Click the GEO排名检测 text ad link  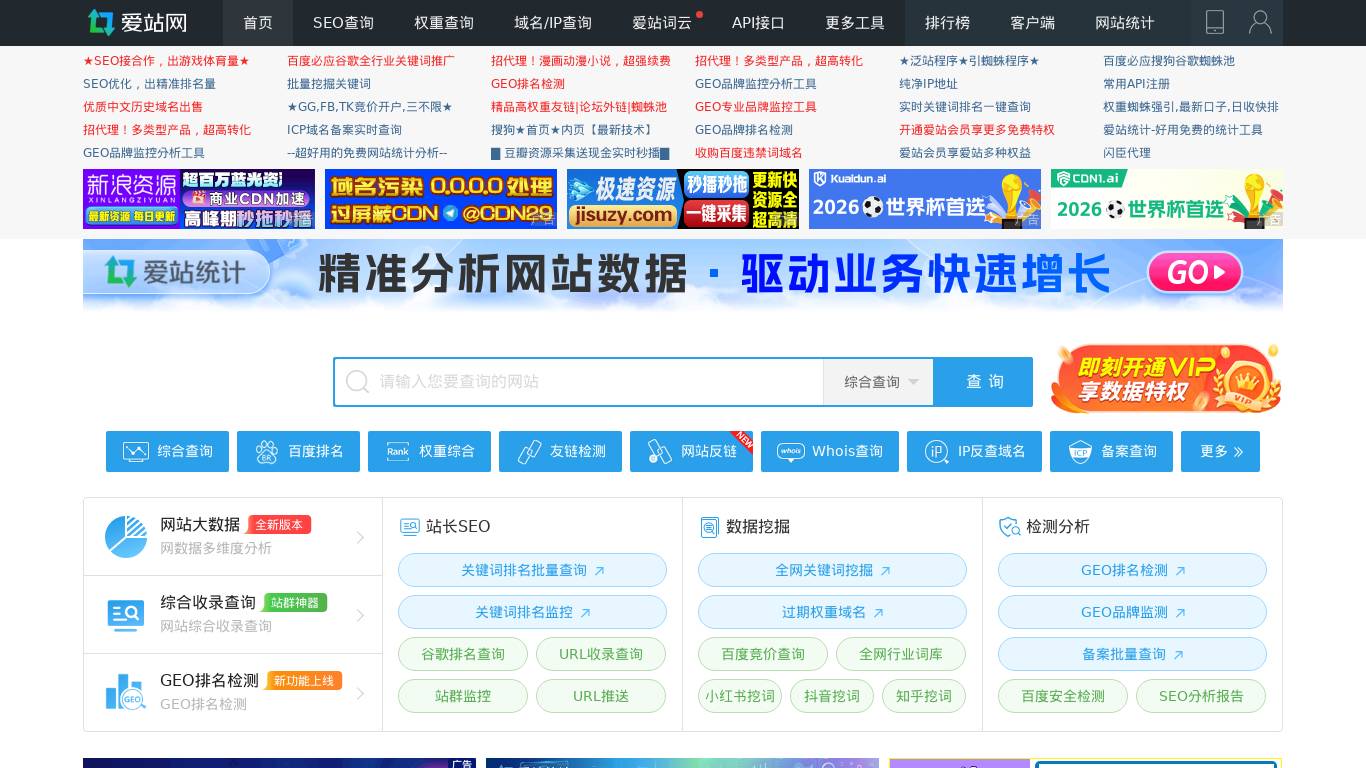pyautogui.click(x=528, y=84)
